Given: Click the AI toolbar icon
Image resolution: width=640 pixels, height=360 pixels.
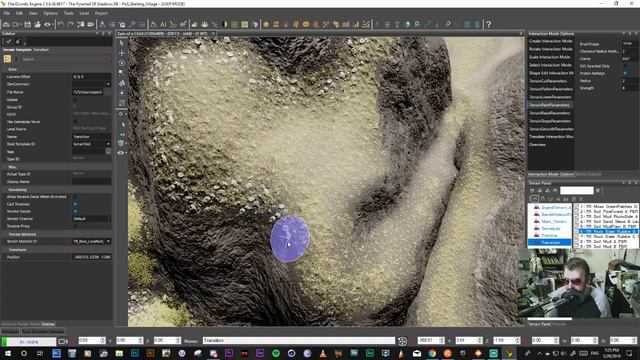Looking at the screenshot, I should point(163,24).
